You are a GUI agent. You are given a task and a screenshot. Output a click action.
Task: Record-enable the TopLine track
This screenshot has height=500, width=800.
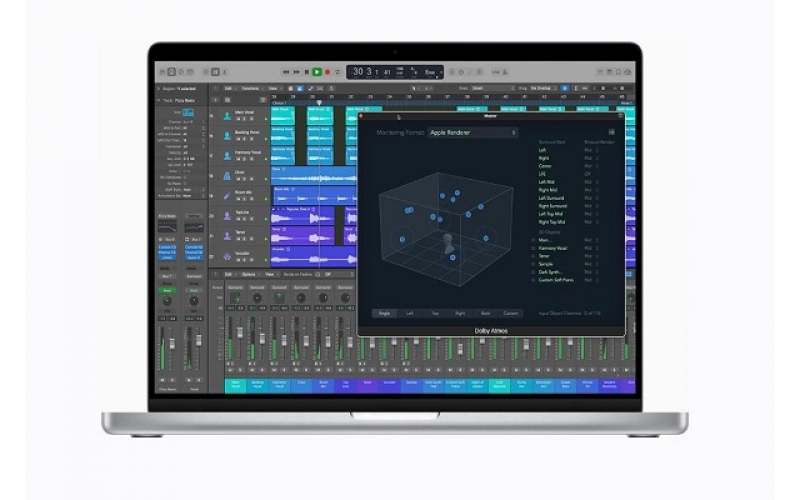[x=252, y=219]
